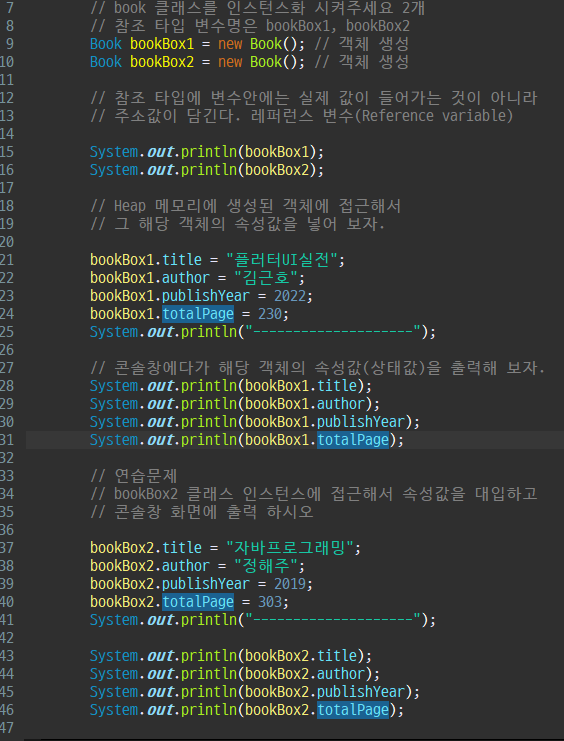Click the Book type name starting line 9
This screenshot has width=564, height=741.
pyautogui.click(x=106, y=44)
